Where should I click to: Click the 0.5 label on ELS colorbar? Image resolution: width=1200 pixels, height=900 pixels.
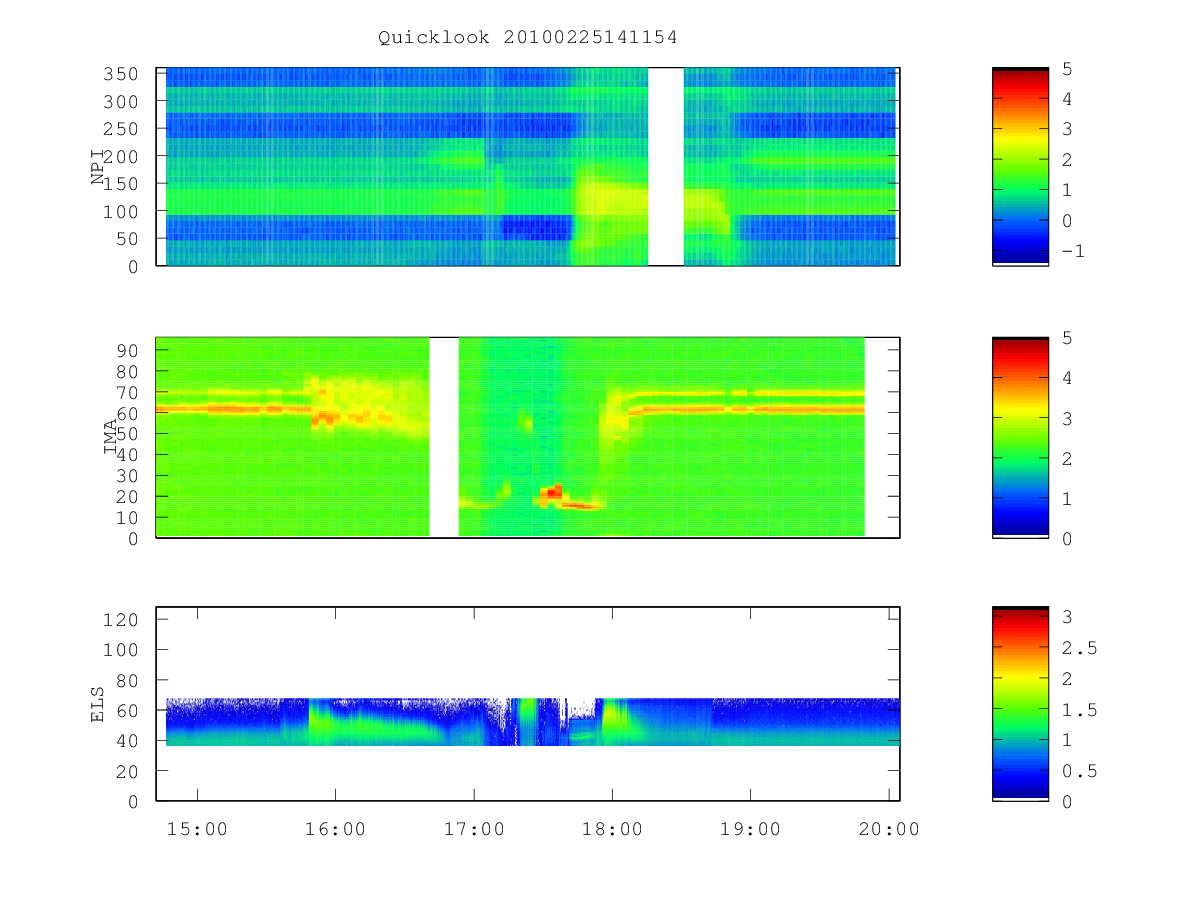[1078, 771]
